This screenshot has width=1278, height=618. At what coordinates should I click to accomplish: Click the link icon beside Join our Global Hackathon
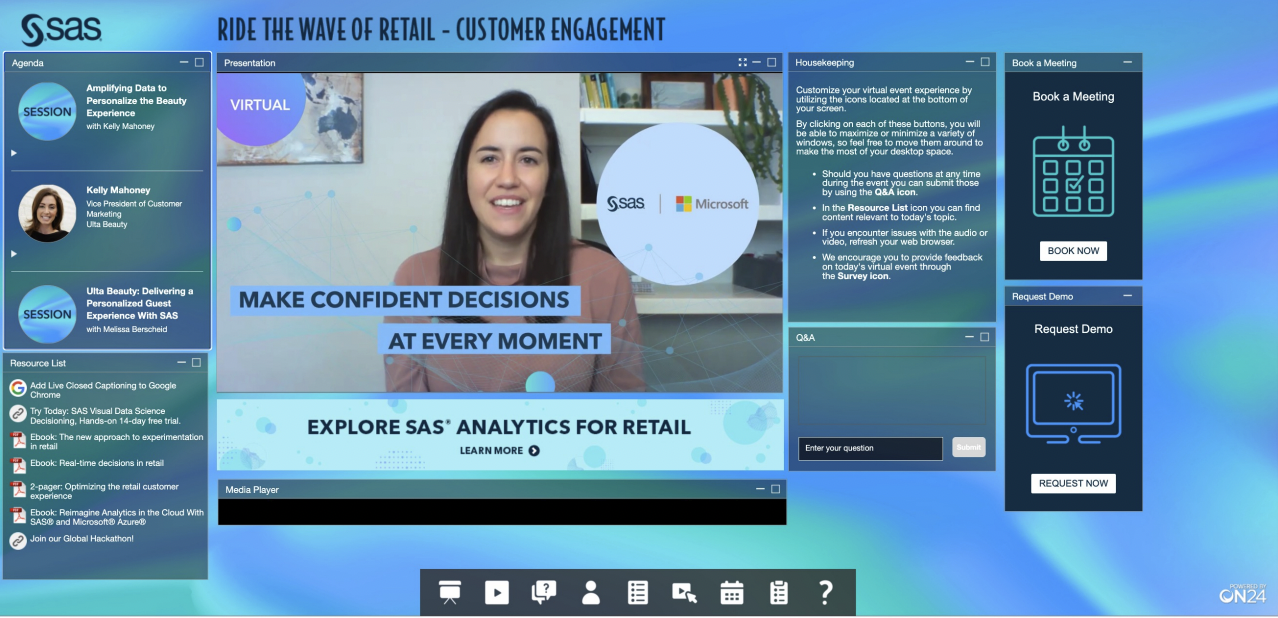(18, 540)
